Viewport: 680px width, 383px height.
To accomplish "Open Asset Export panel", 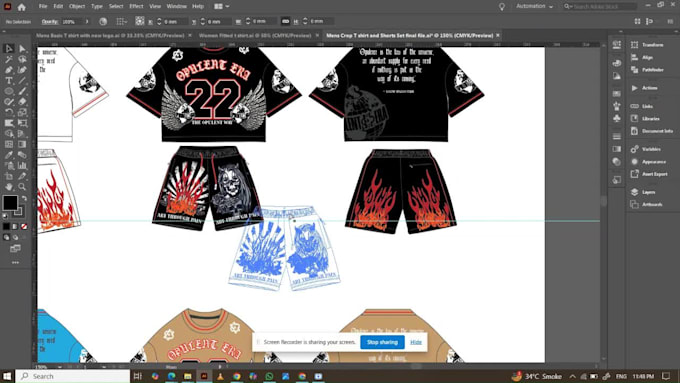I will [649, 174].
